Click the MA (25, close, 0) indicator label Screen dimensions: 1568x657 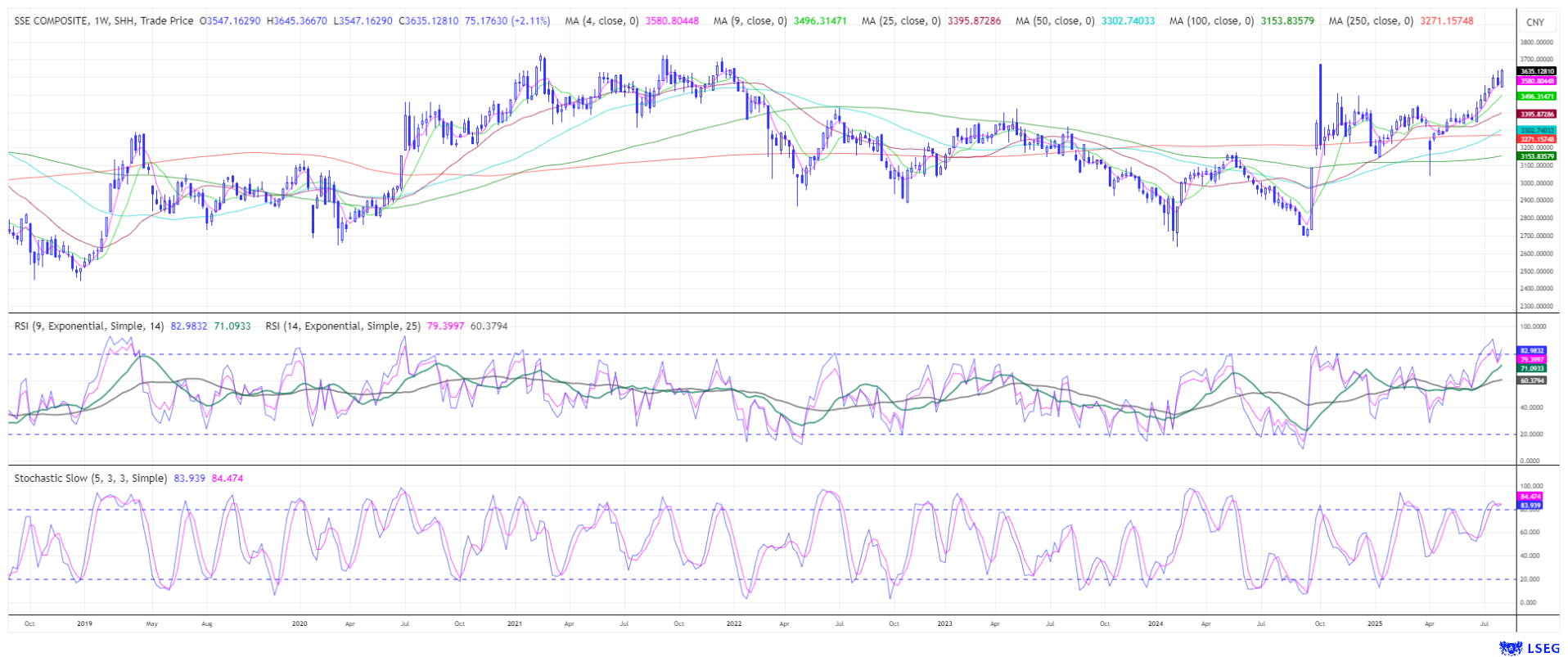tap(901, 20)
